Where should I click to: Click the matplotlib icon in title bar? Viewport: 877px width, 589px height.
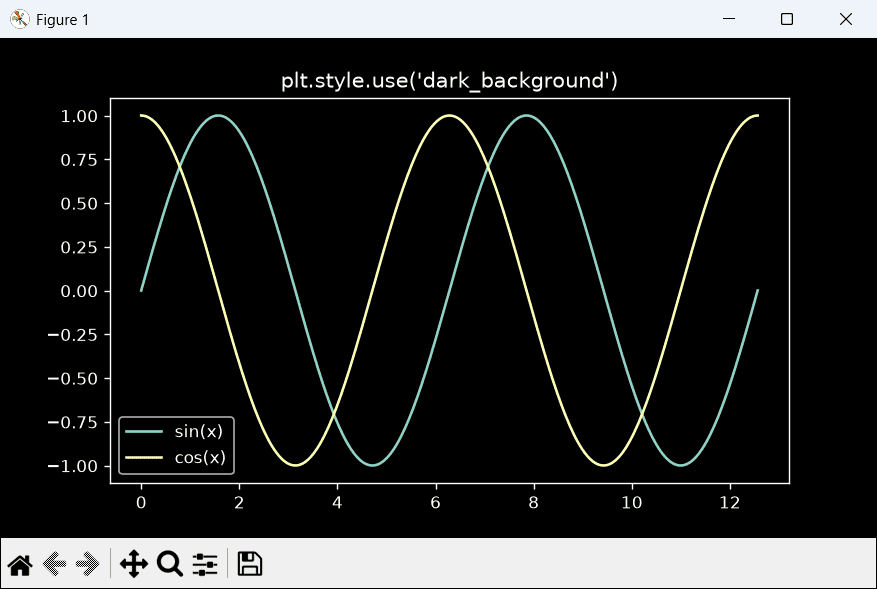click(x=20, y=20)
